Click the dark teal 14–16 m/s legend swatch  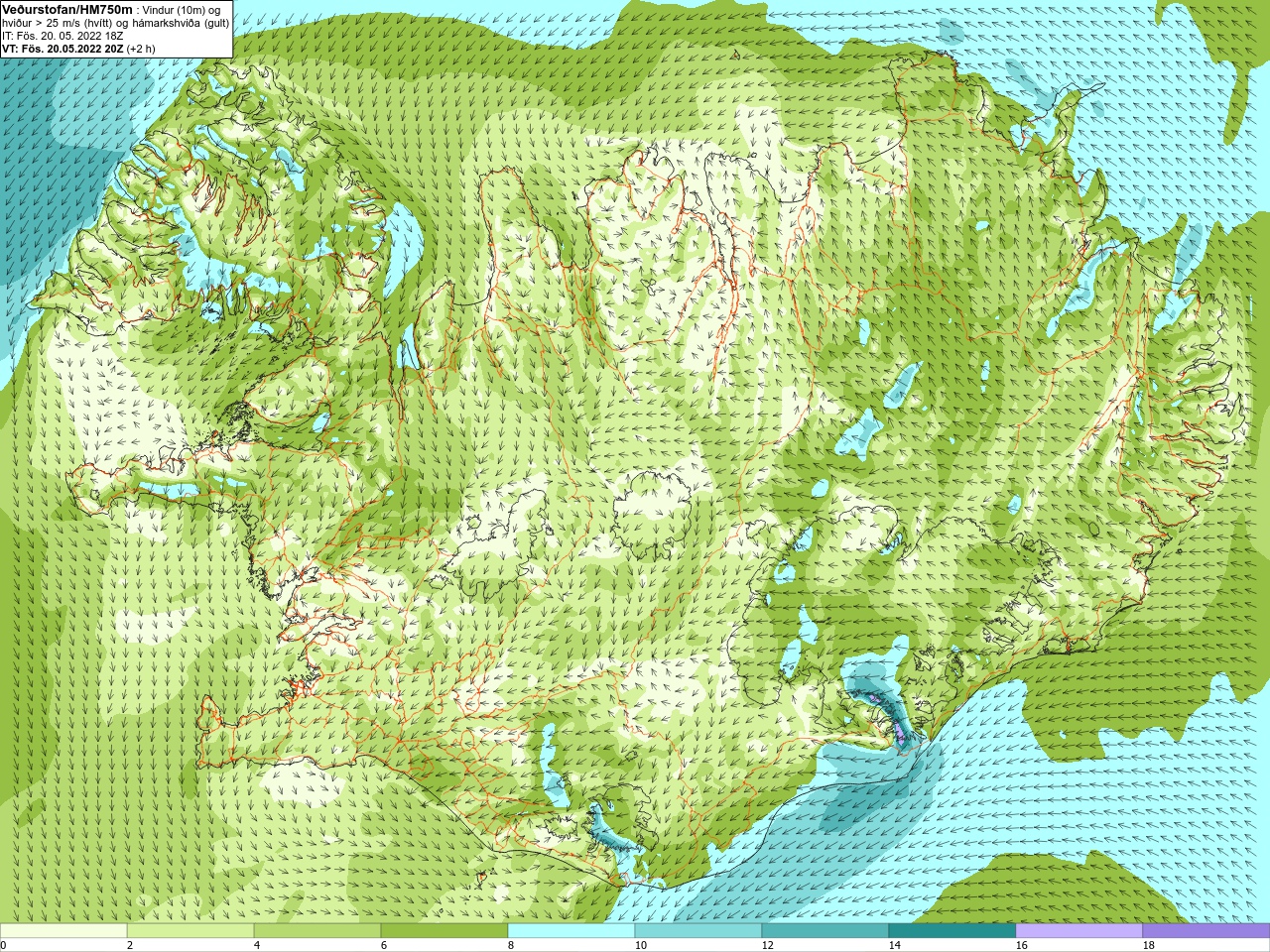coord(952,931)
